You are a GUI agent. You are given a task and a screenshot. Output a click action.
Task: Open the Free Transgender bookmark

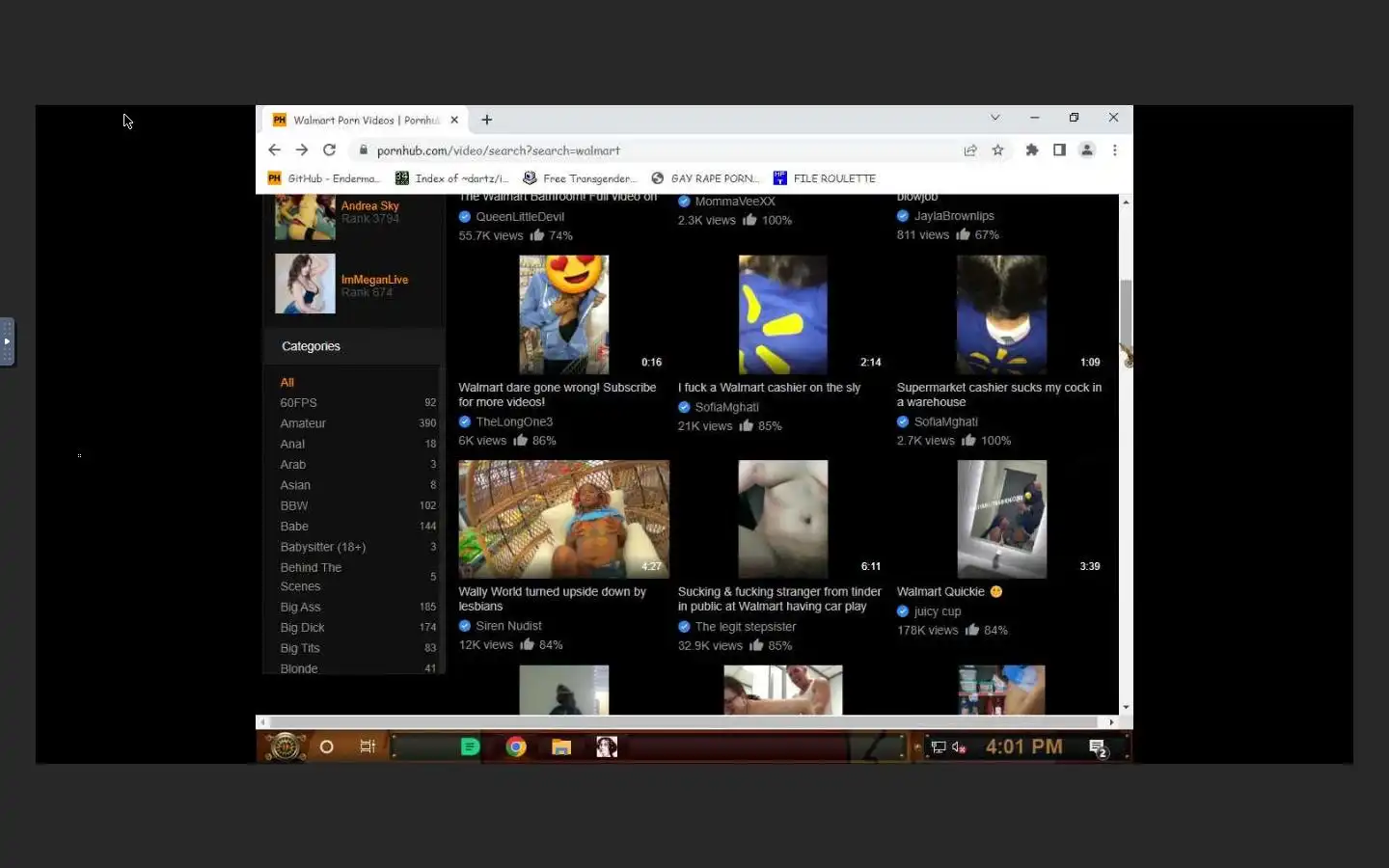(x=580, y=178)
